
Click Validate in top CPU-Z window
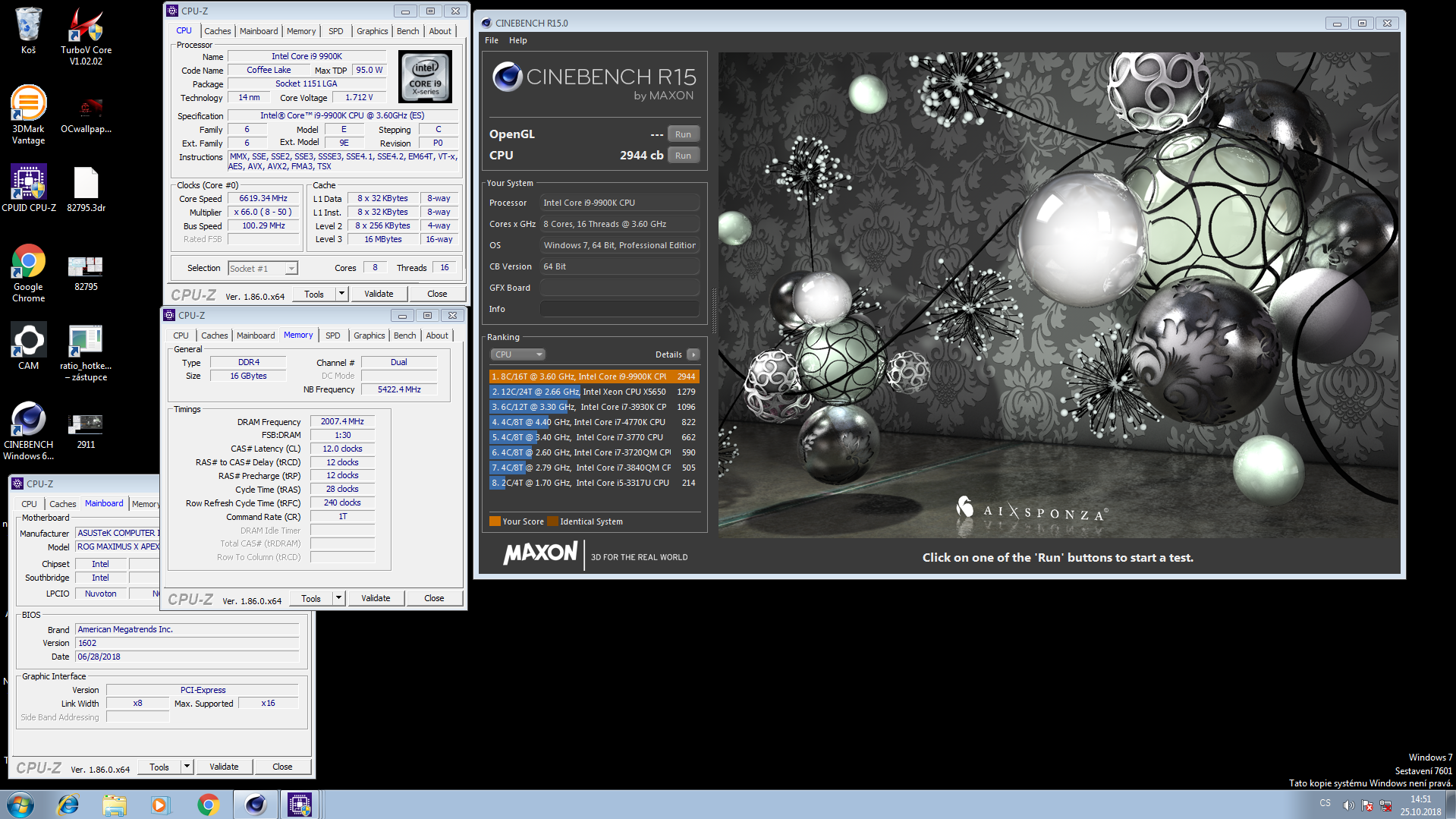(379, 294)
